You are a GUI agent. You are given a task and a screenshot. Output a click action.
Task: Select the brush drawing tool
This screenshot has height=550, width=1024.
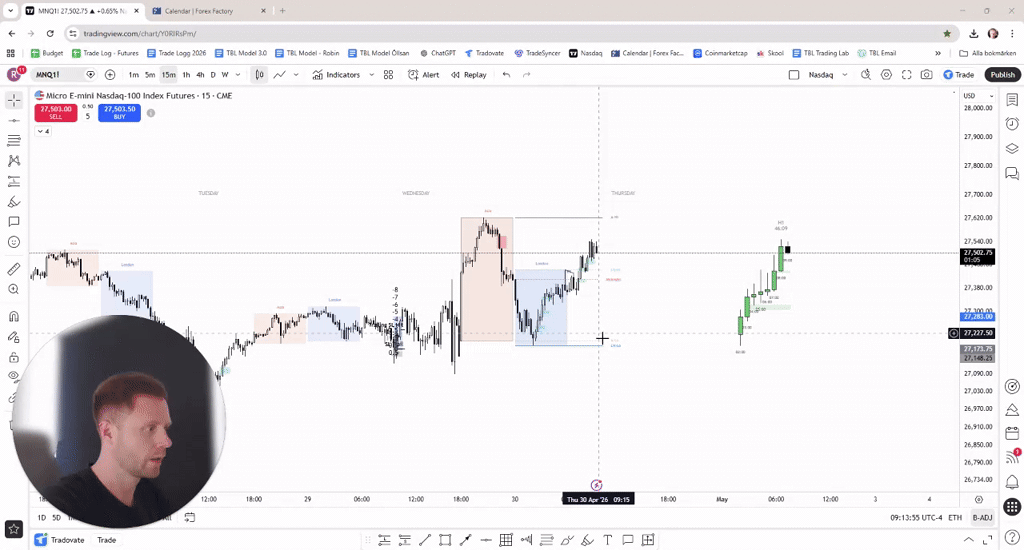click(x=14, y=201)
